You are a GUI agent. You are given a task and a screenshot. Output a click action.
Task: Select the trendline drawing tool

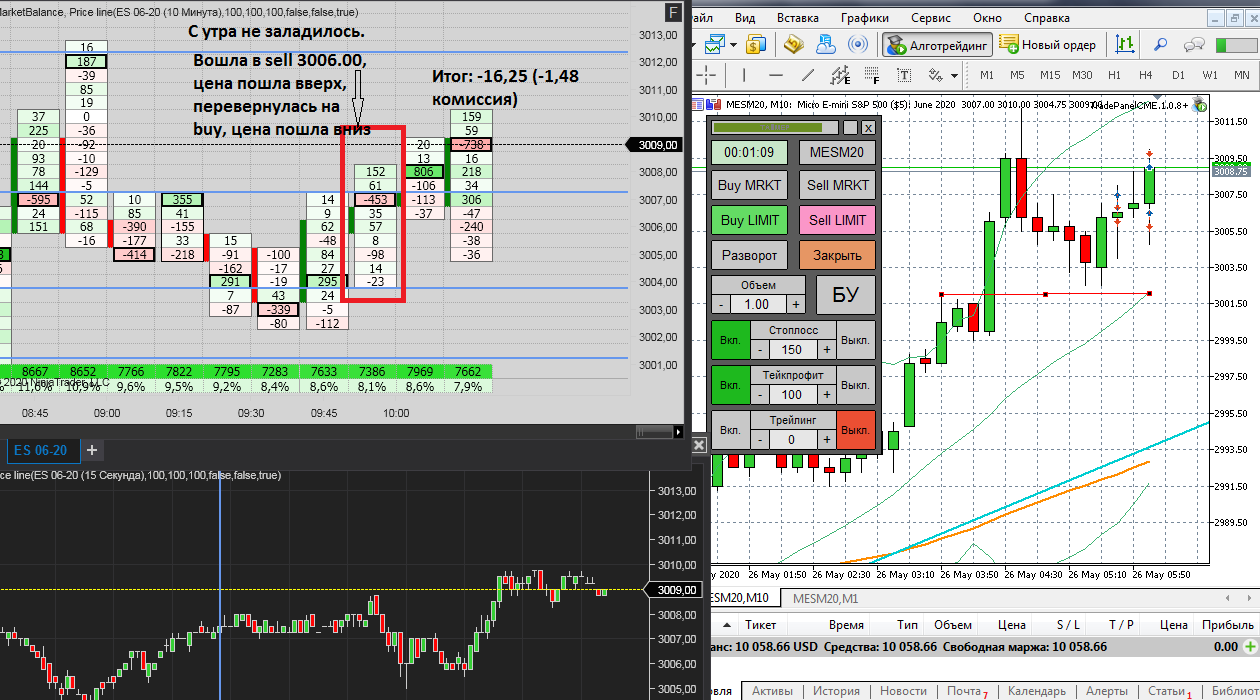(x=808, y=75)
